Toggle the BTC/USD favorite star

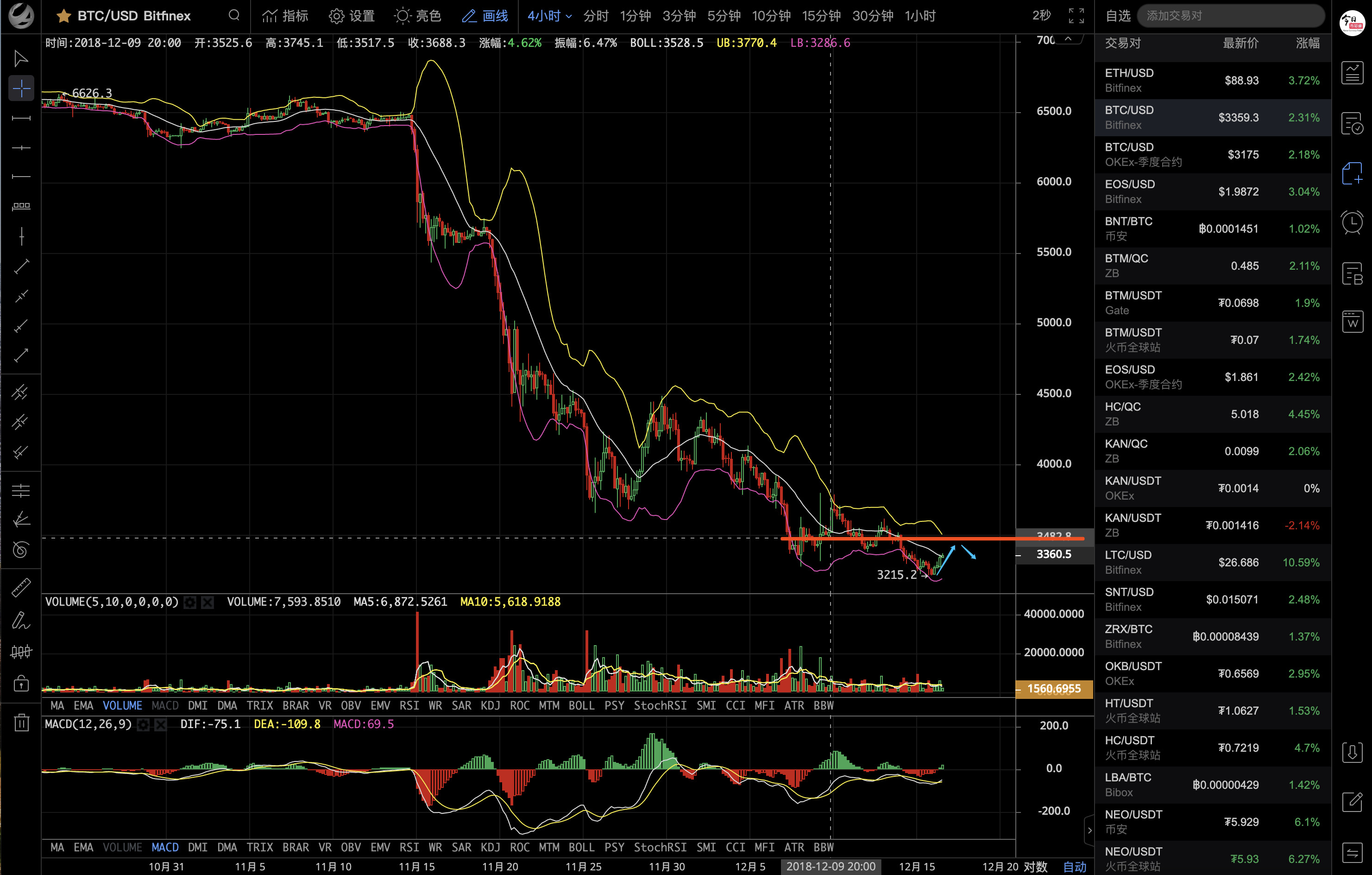pyautogui.click(x=63, y=16)
